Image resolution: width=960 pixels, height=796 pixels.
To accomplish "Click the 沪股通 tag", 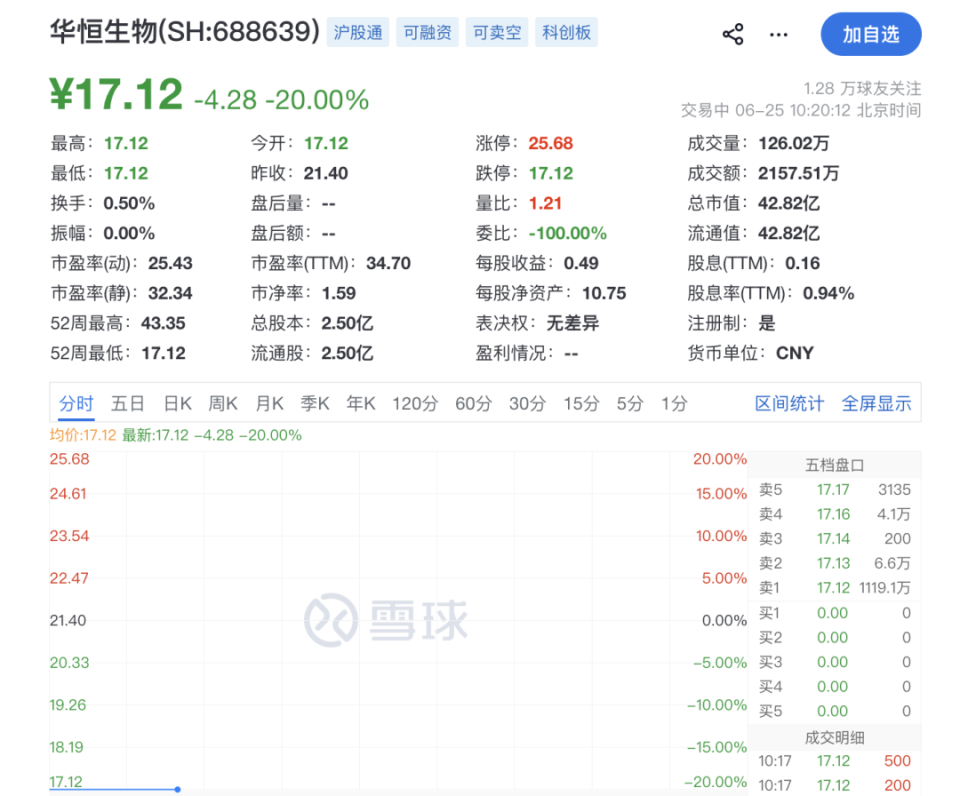I will pyautogui.click(x=358, y=32).
